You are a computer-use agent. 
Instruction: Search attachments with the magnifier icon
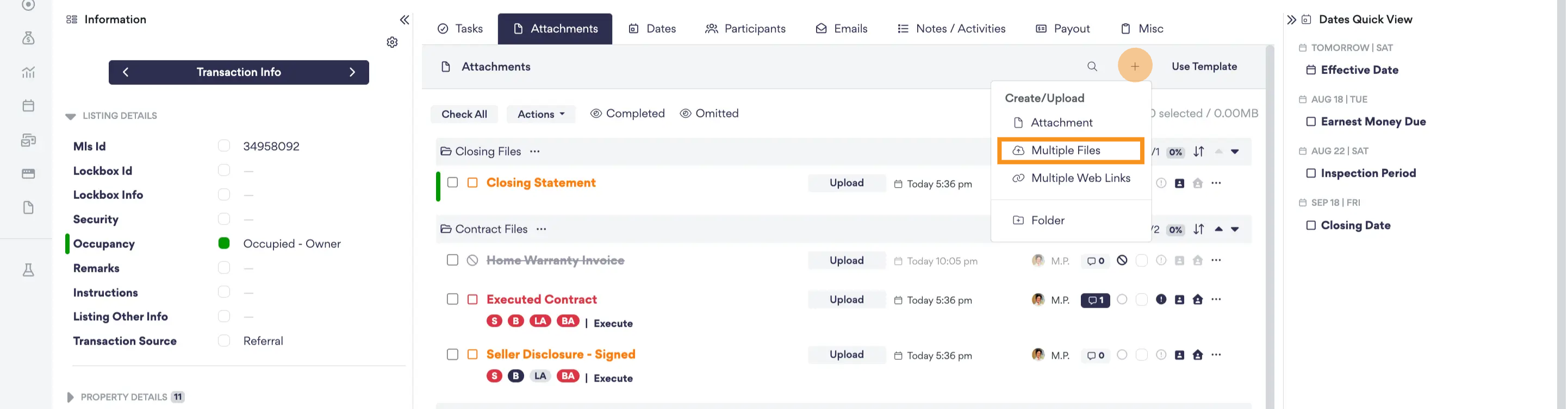pyautogui.click(x=1092, y=66)
